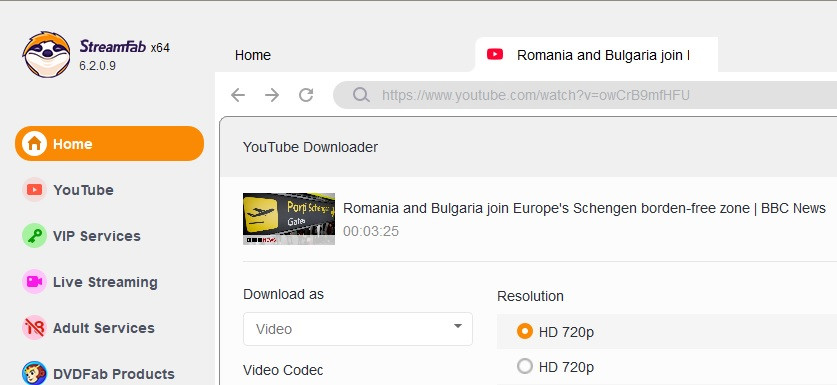
Task: Click the YouTube Downloader heading
Action: coord(310,147)
